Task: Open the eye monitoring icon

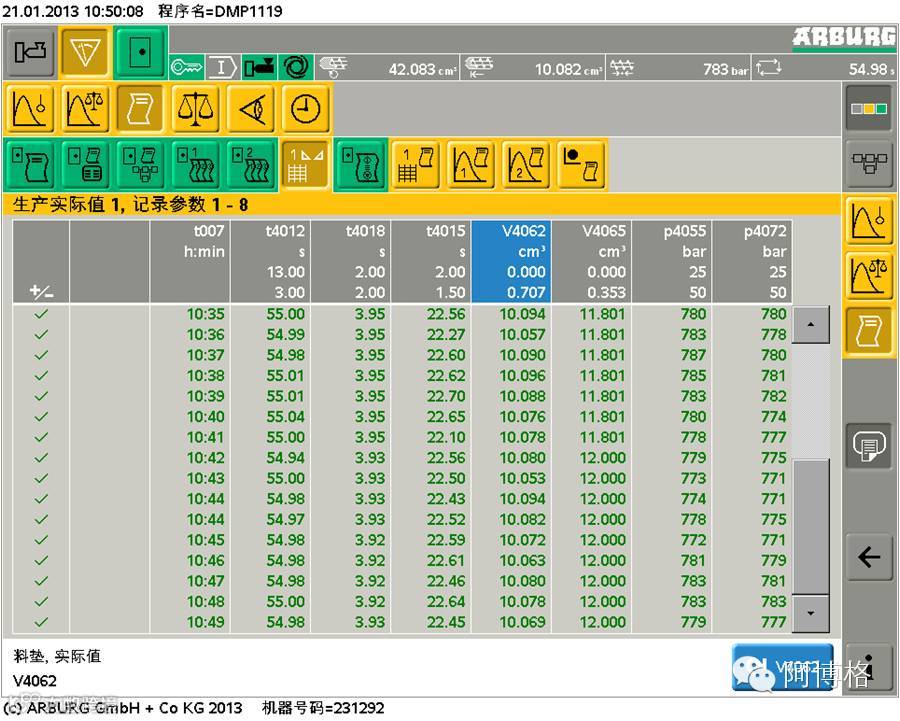Action: pyautogui.click(x=250, y=108)
